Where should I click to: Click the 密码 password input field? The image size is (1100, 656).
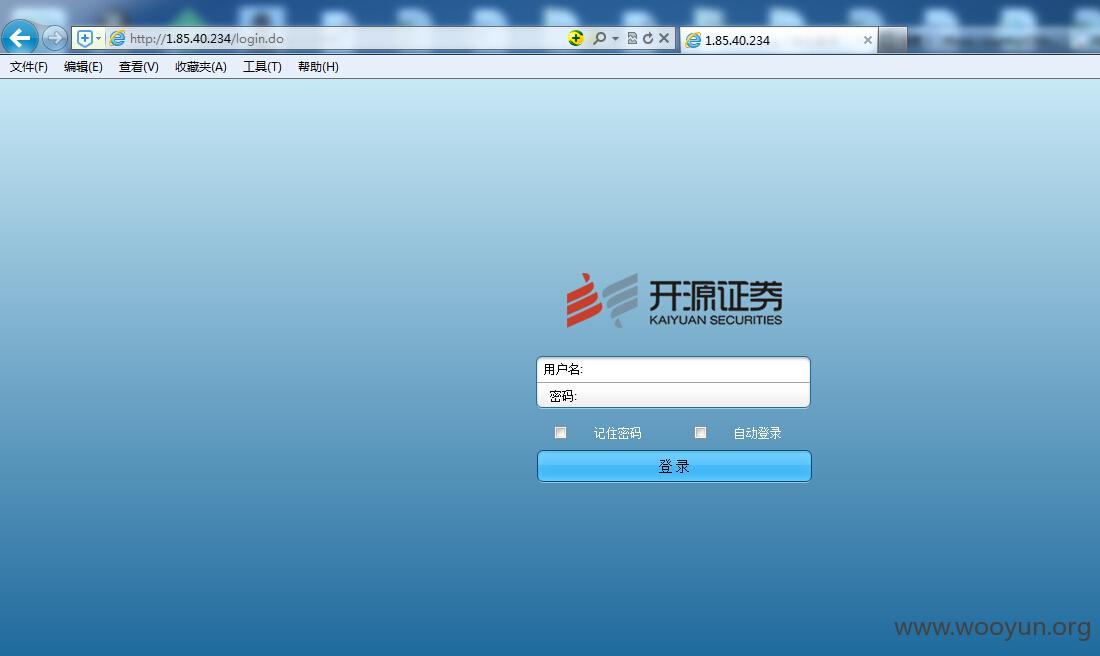pyautogui.click(x=673, y=396)
